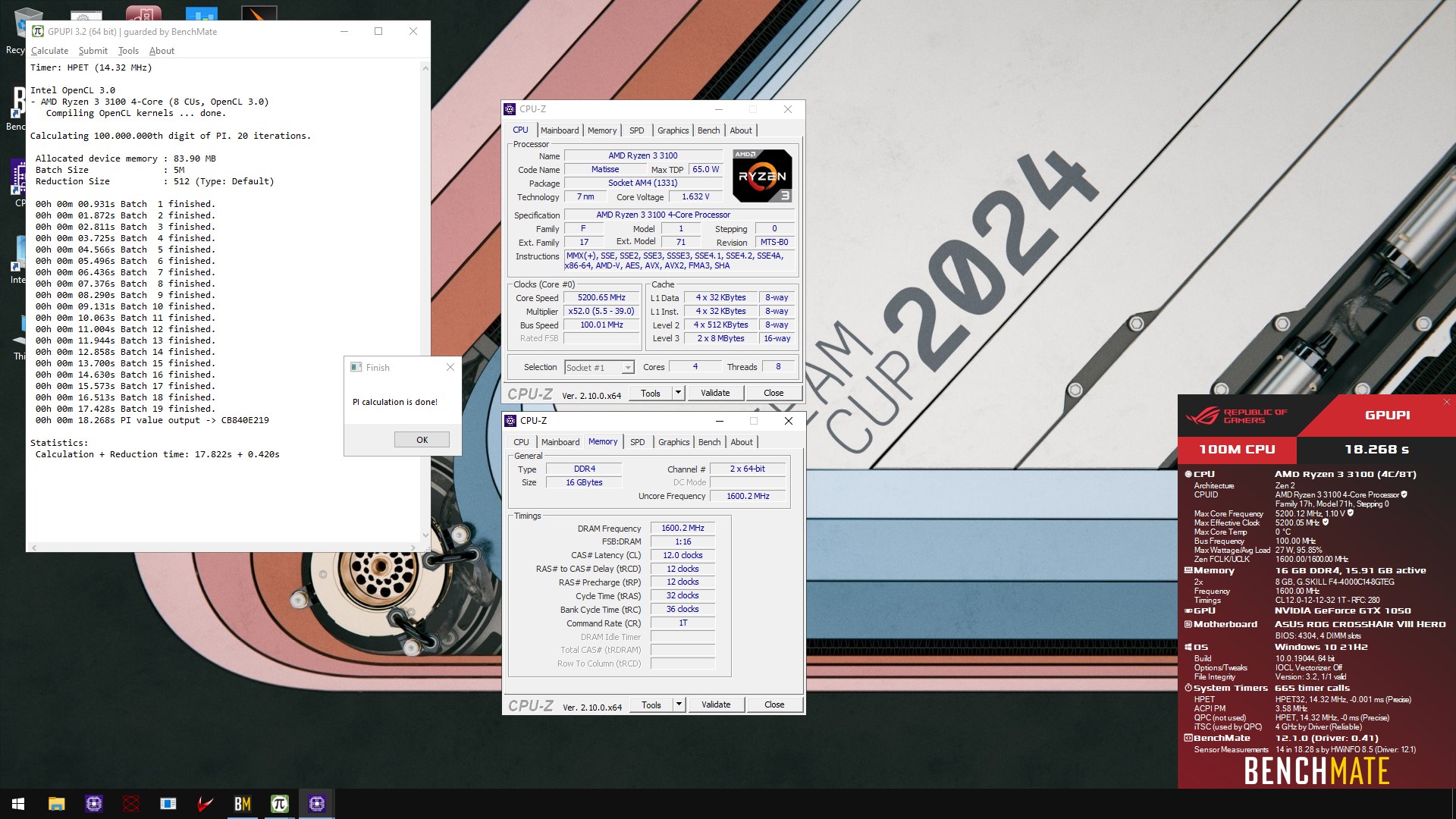Viewport: 1456px width, 819px height.
Task: Click the Core Voltage 1.632 V field
Action: click(x=695, y=197)
